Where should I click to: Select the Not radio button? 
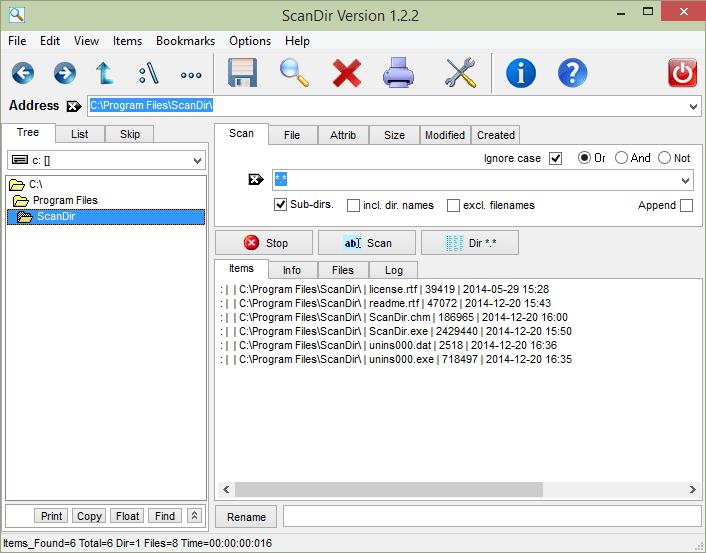coord(664,158)
